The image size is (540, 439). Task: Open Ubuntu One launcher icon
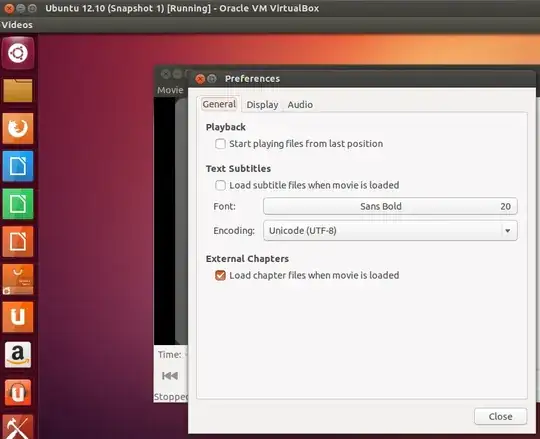point(18,317)
